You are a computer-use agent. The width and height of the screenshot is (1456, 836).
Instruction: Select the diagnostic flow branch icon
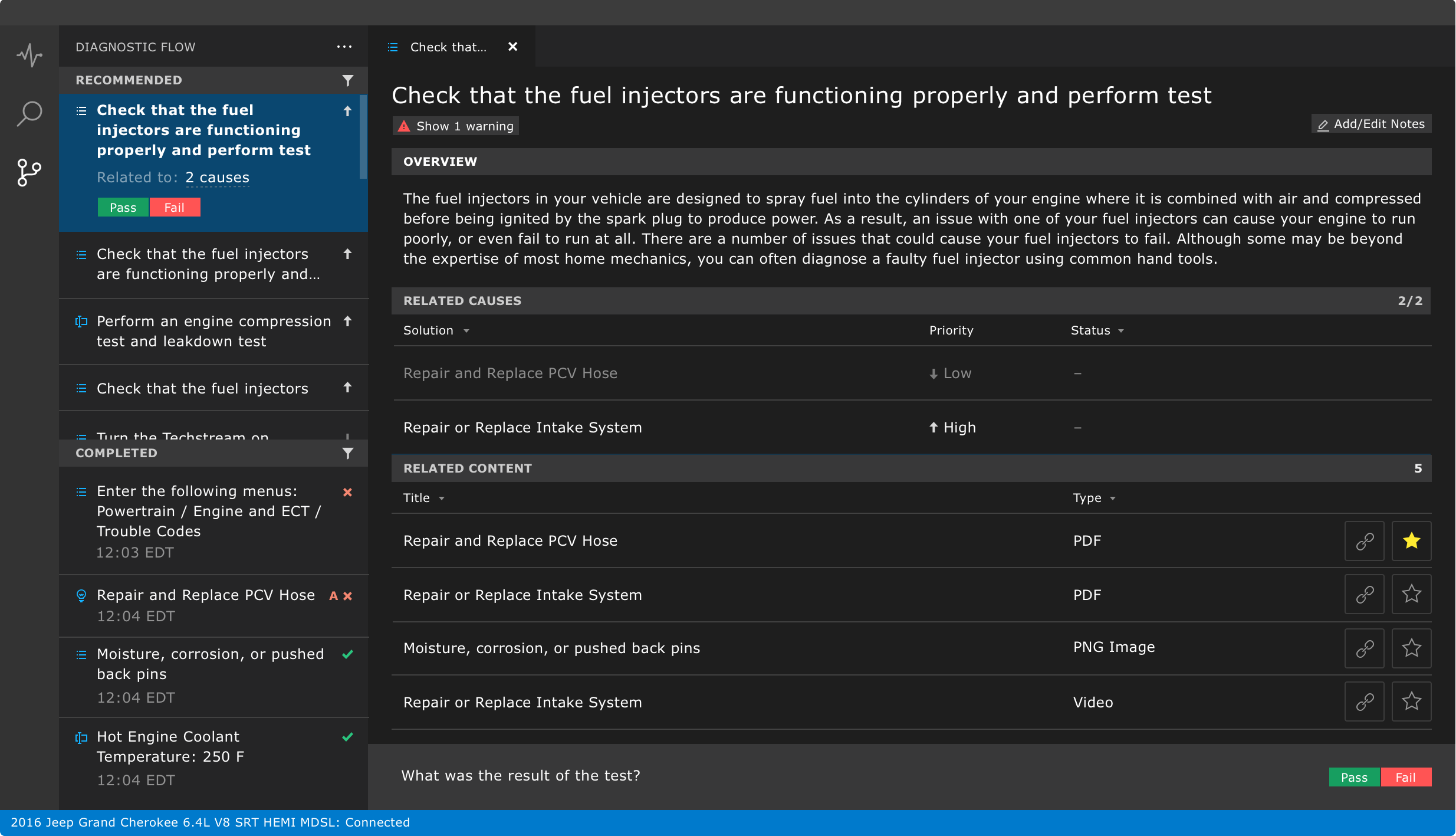click(x=29, y=173)
